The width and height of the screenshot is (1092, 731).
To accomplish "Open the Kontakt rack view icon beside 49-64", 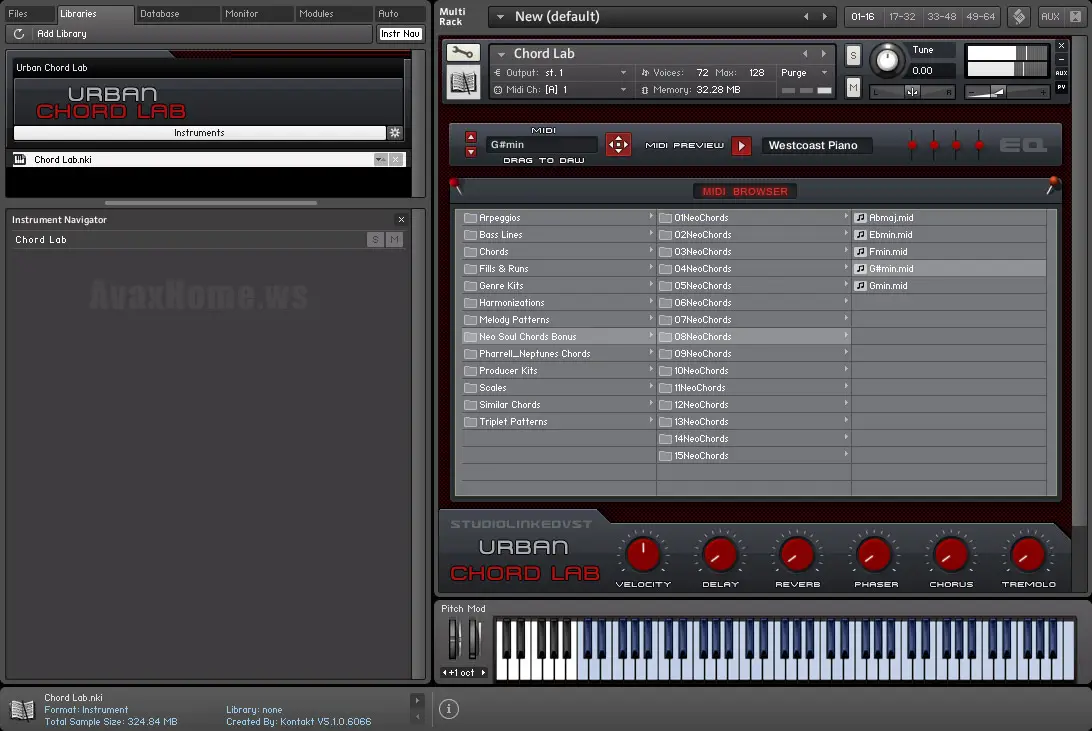I will (x=1019, y=16).
